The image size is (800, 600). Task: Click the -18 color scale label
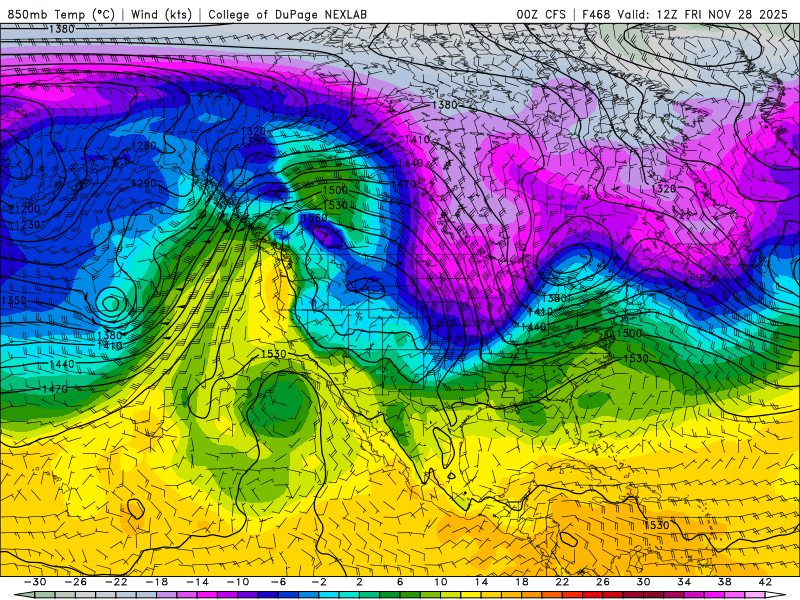157,582
